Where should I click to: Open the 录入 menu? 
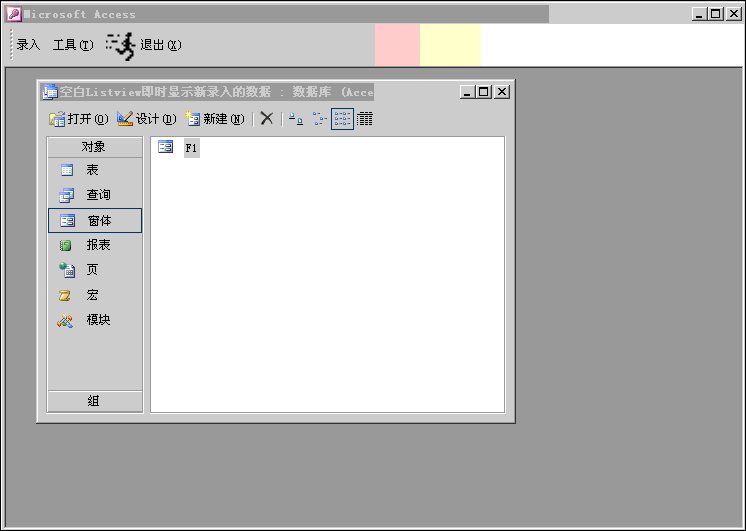tap(28, 45)
